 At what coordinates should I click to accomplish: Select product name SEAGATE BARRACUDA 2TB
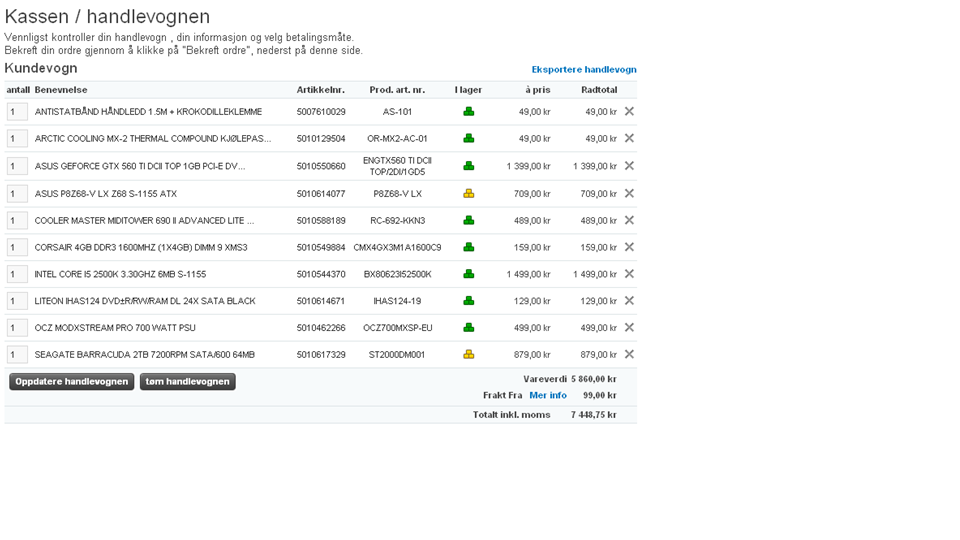coord(144,354)
